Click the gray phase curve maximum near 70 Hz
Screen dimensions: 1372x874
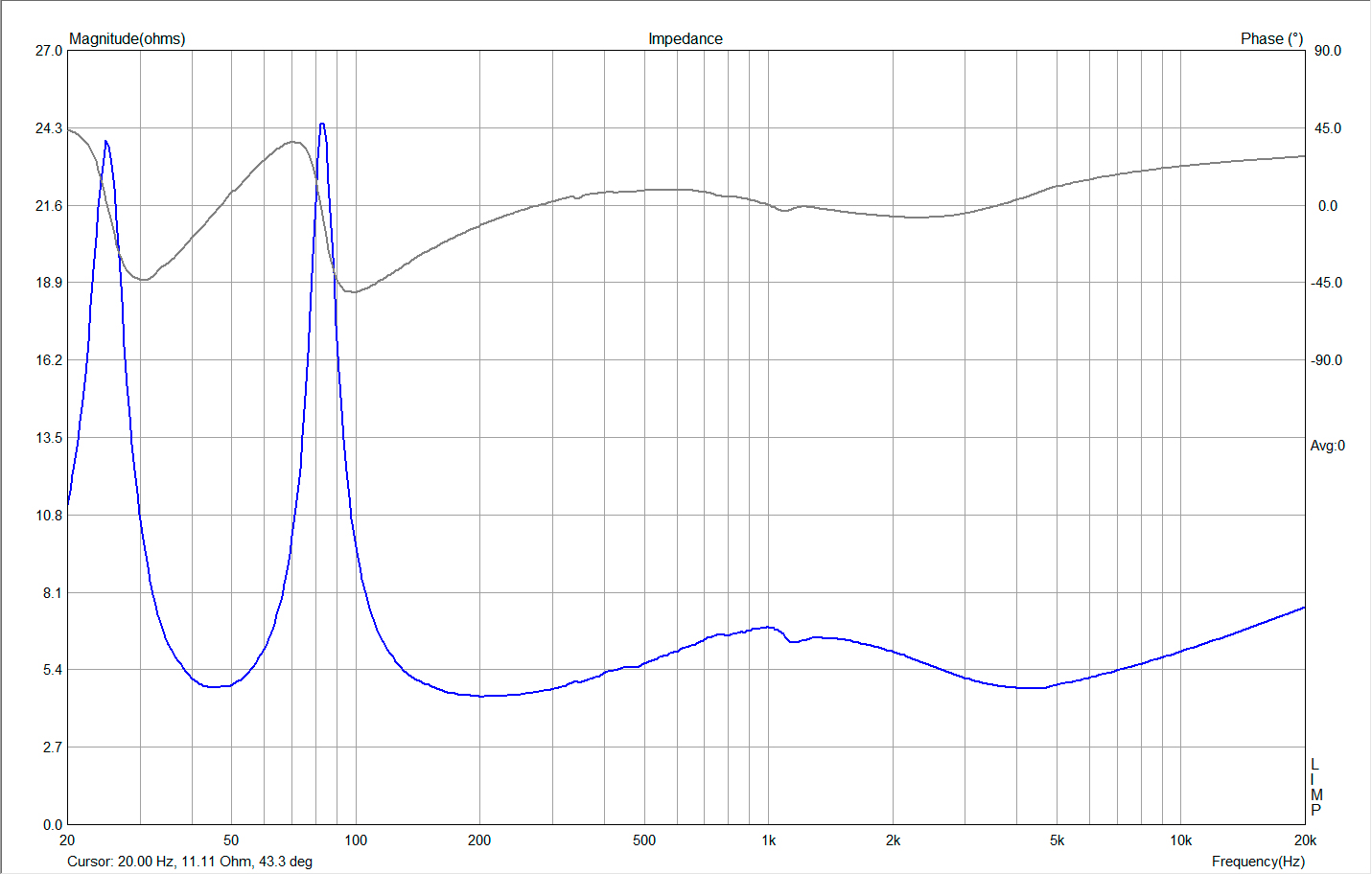(293, 142)
